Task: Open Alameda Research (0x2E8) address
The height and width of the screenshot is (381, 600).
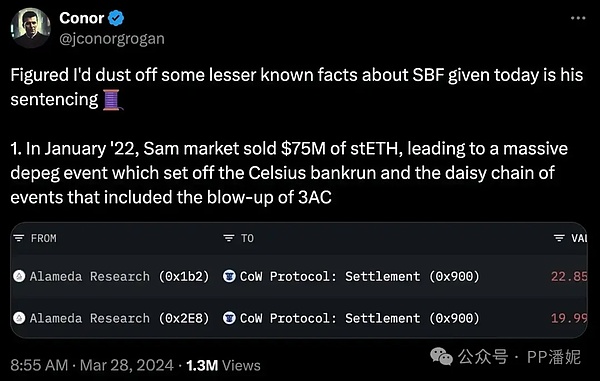Action: pyautogui.click(x=120, y=318)
